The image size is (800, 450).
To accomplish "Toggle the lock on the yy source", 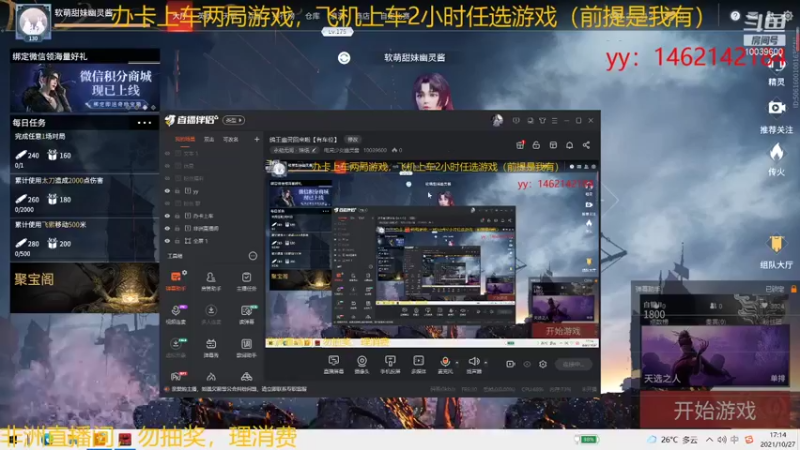I will [x=178, y=191].
